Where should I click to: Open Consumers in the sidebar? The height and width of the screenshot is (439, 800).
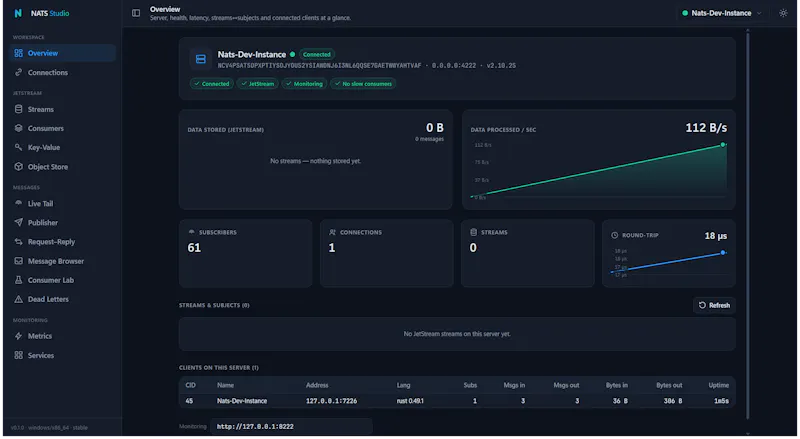click(x=62, y=128)
